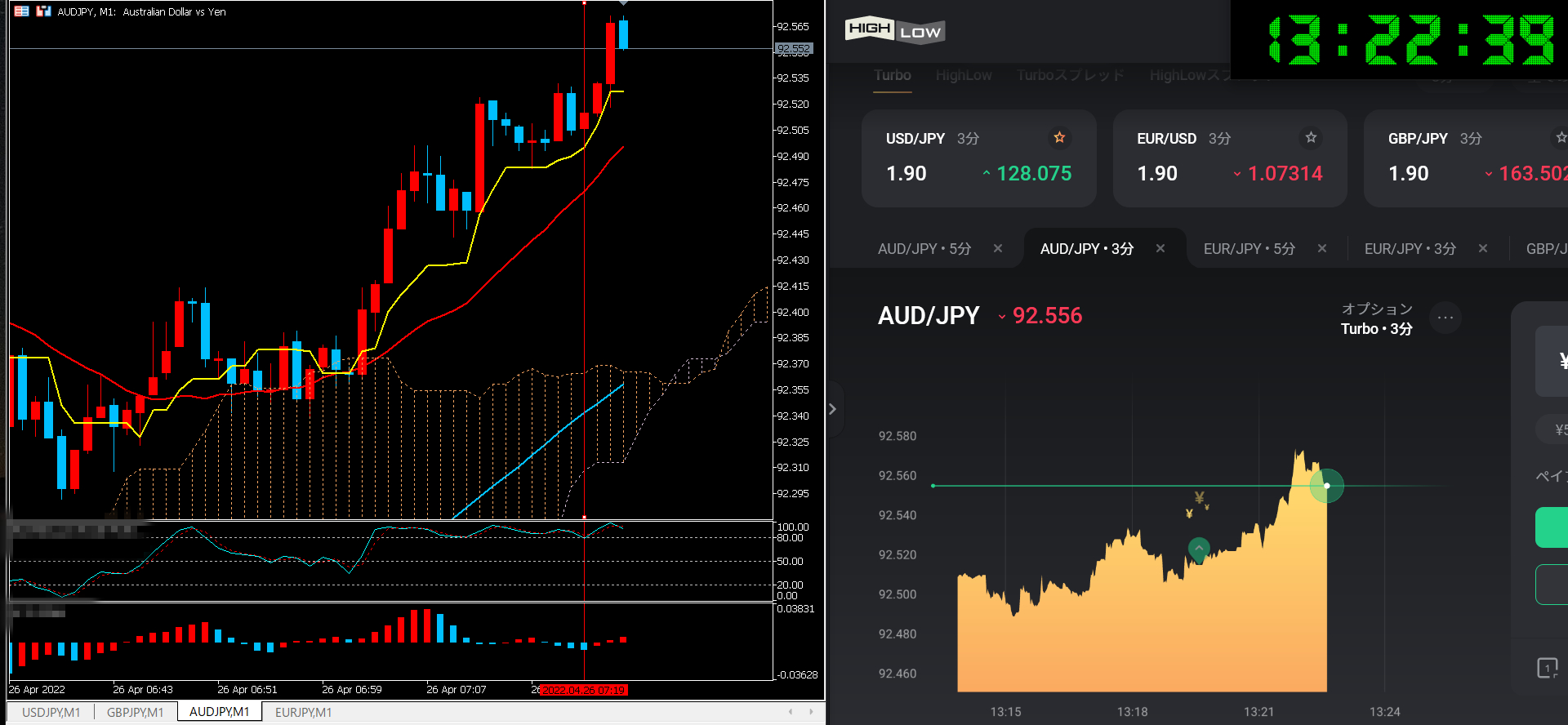
Task: Close the AUD/JPY 5分 tab
Action: pos(998,248)
